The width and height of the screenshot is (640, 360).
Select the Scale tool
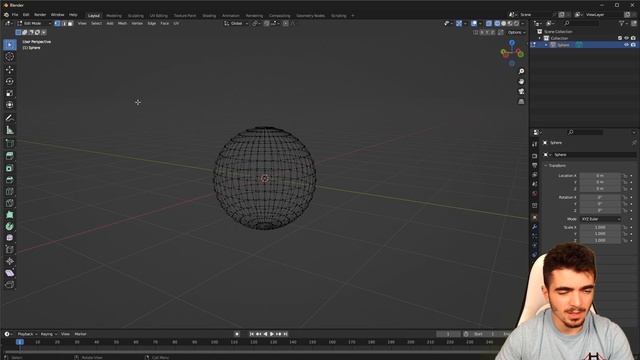(10, 93)
